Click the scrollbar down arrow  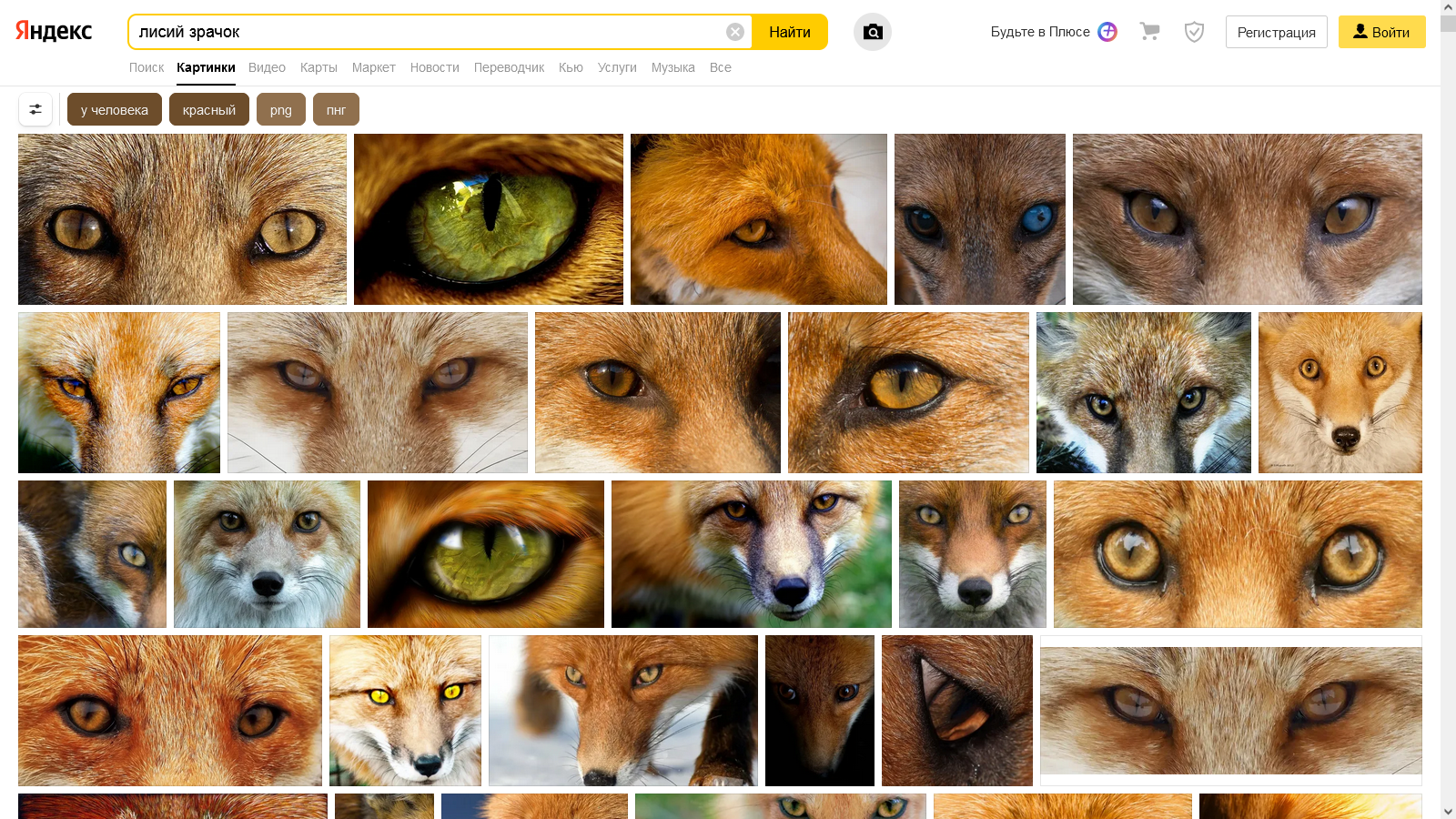[1448, 811]
